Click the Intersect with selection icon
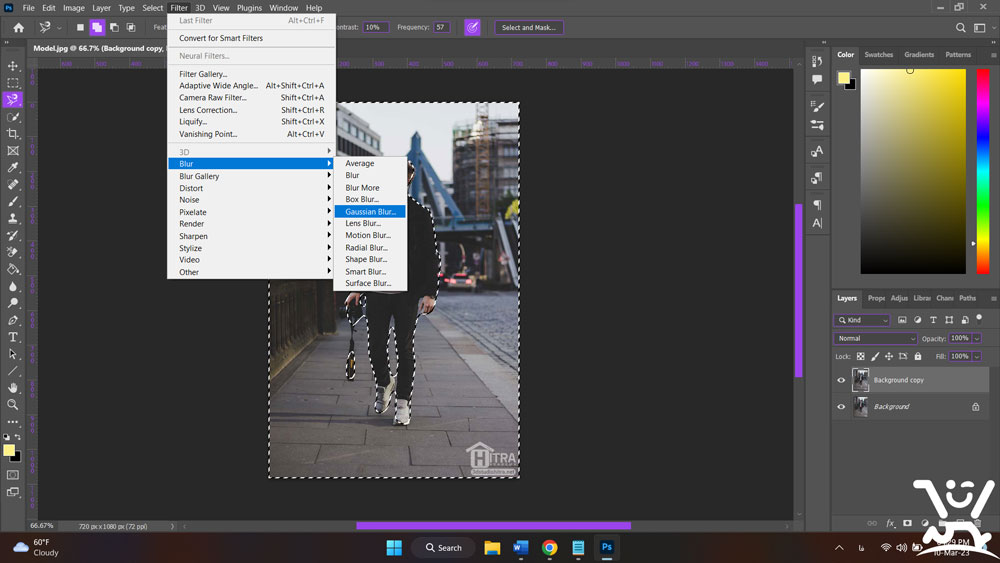The height and width of the screenshot is (563, 1000). coord(131,27)
